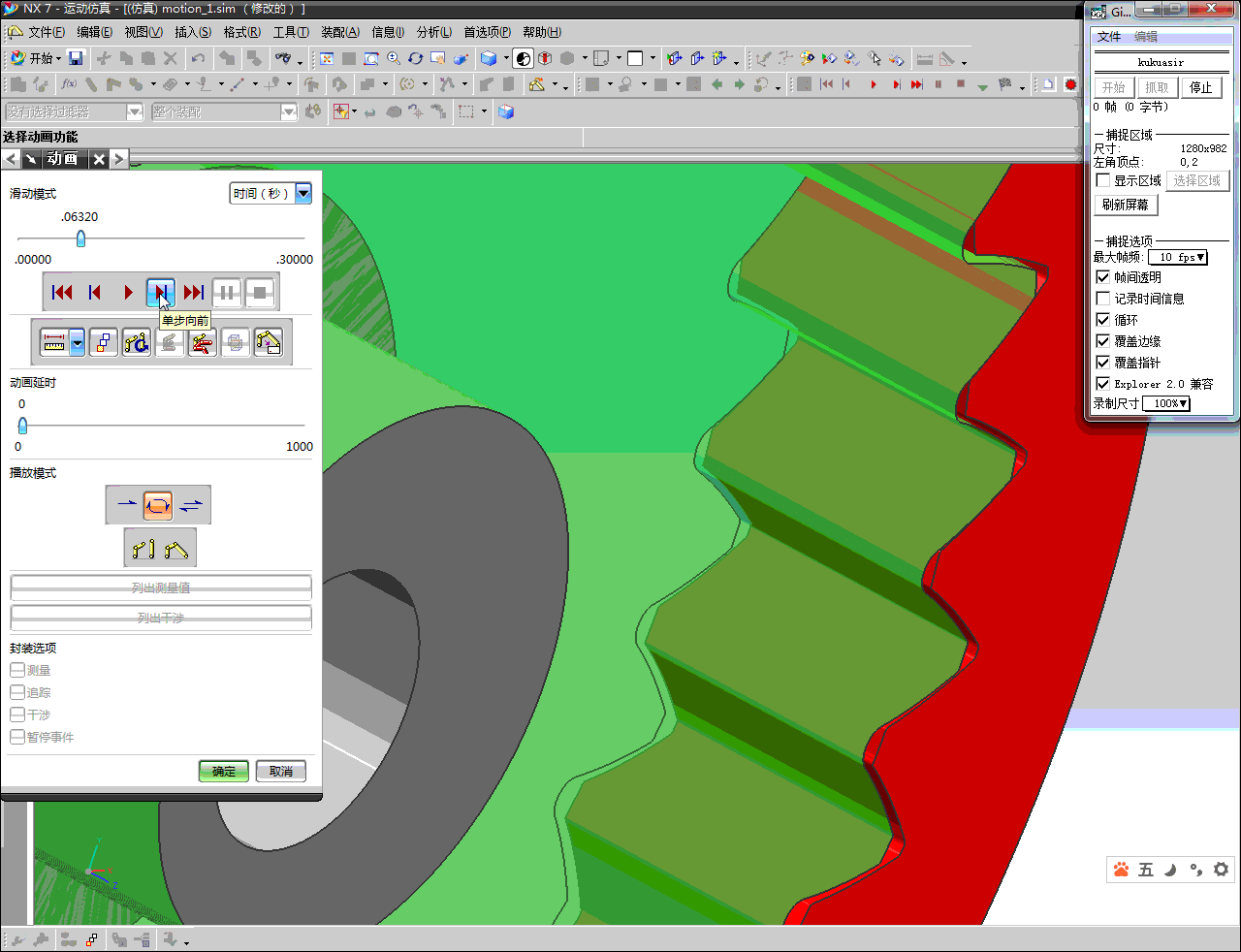The width and height of the screenshot is (1241, 952).
Task: Click the single step forward button (单步向前)
Action: [161, 292]
